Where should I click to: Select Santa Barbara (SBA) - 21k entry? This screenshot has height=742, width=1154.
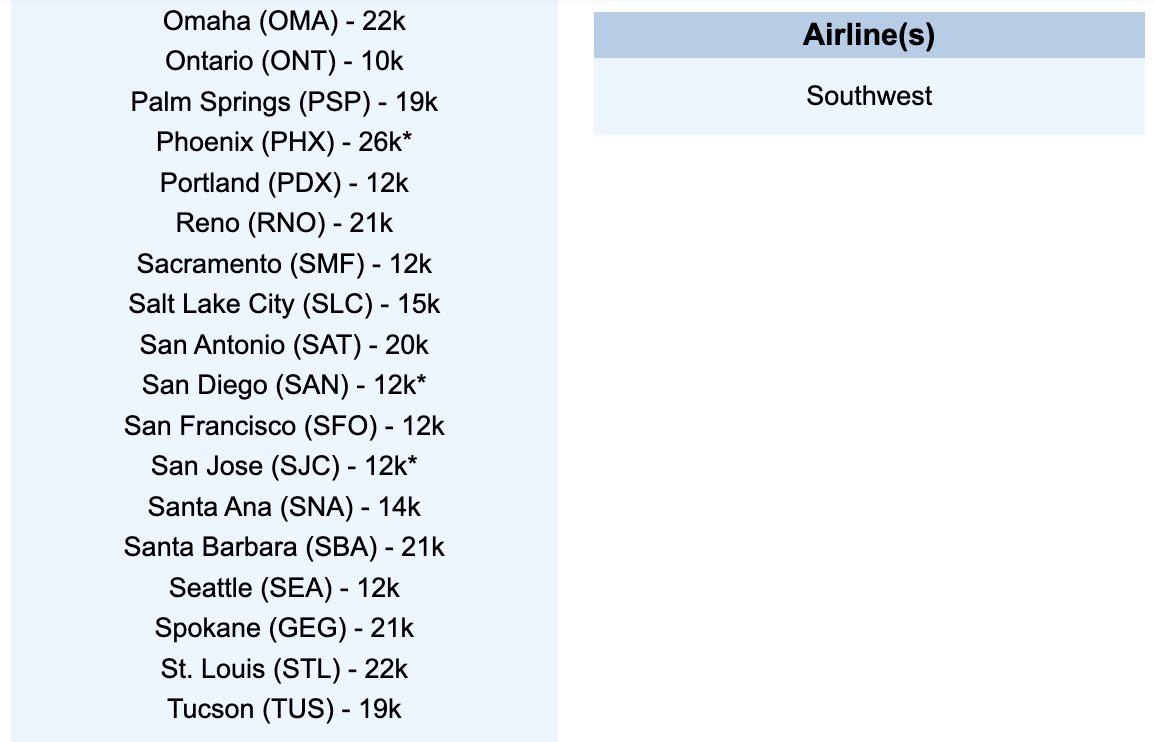pos(284,547)
